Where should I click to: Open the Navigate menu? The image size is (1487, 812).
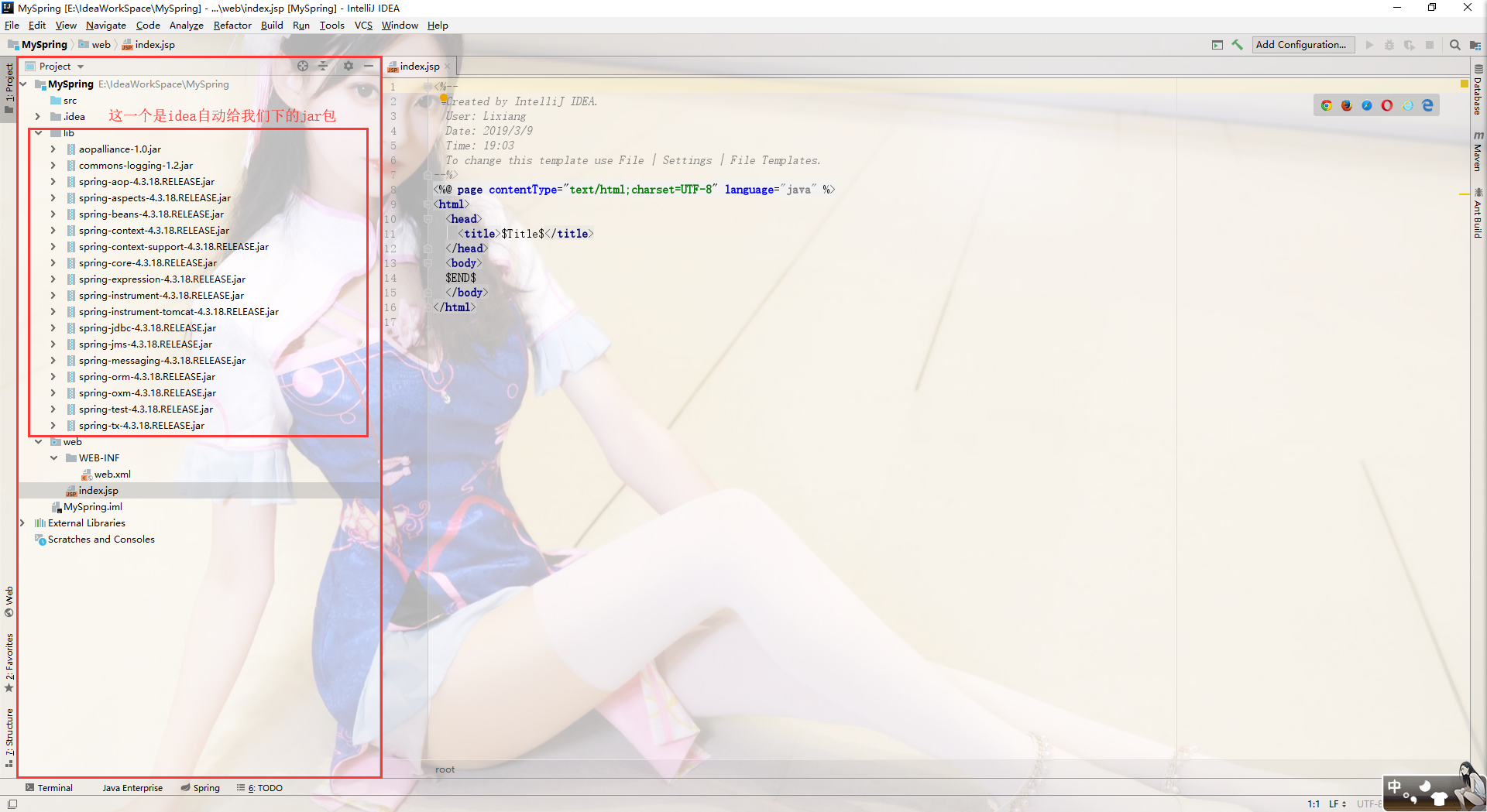click(105, 26)
